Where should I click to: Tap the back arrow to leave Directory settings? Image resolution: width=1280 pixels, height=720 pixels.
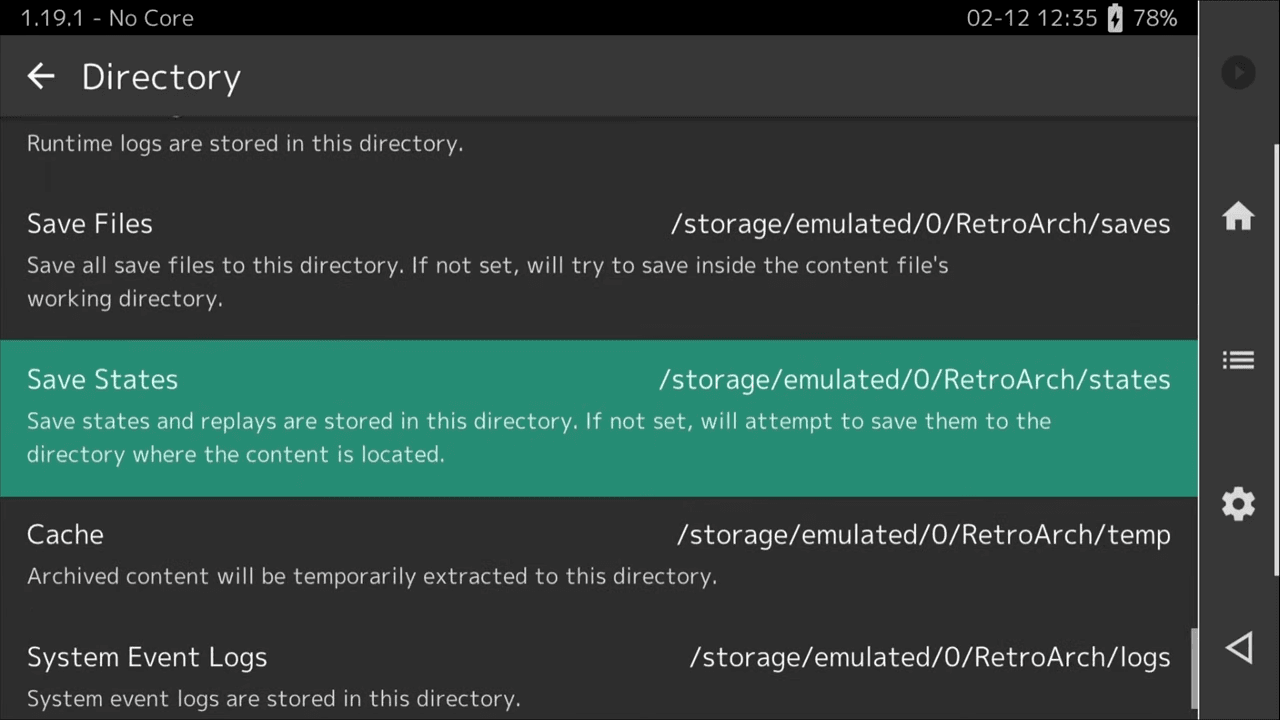click(40, 76)
